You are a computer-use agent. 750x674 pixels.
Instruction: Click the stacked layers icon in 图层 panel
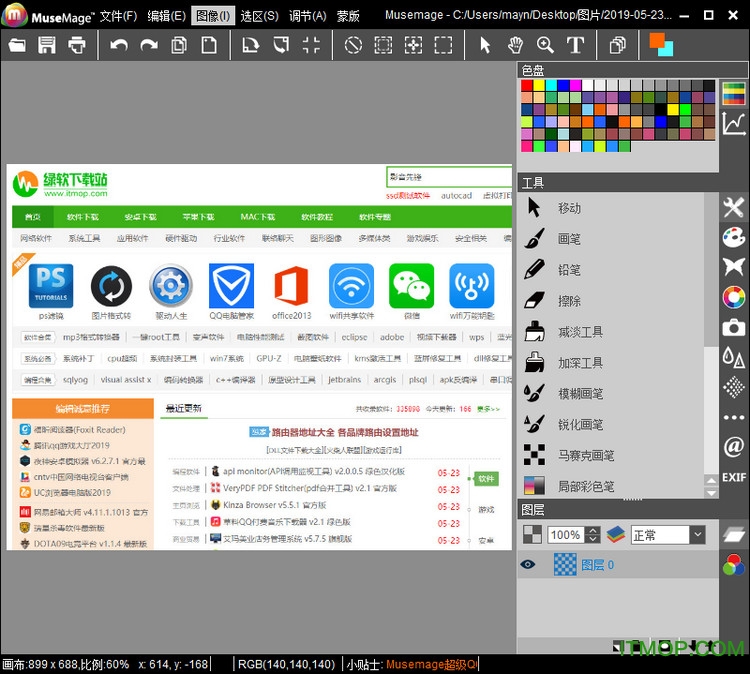[616, 535]
